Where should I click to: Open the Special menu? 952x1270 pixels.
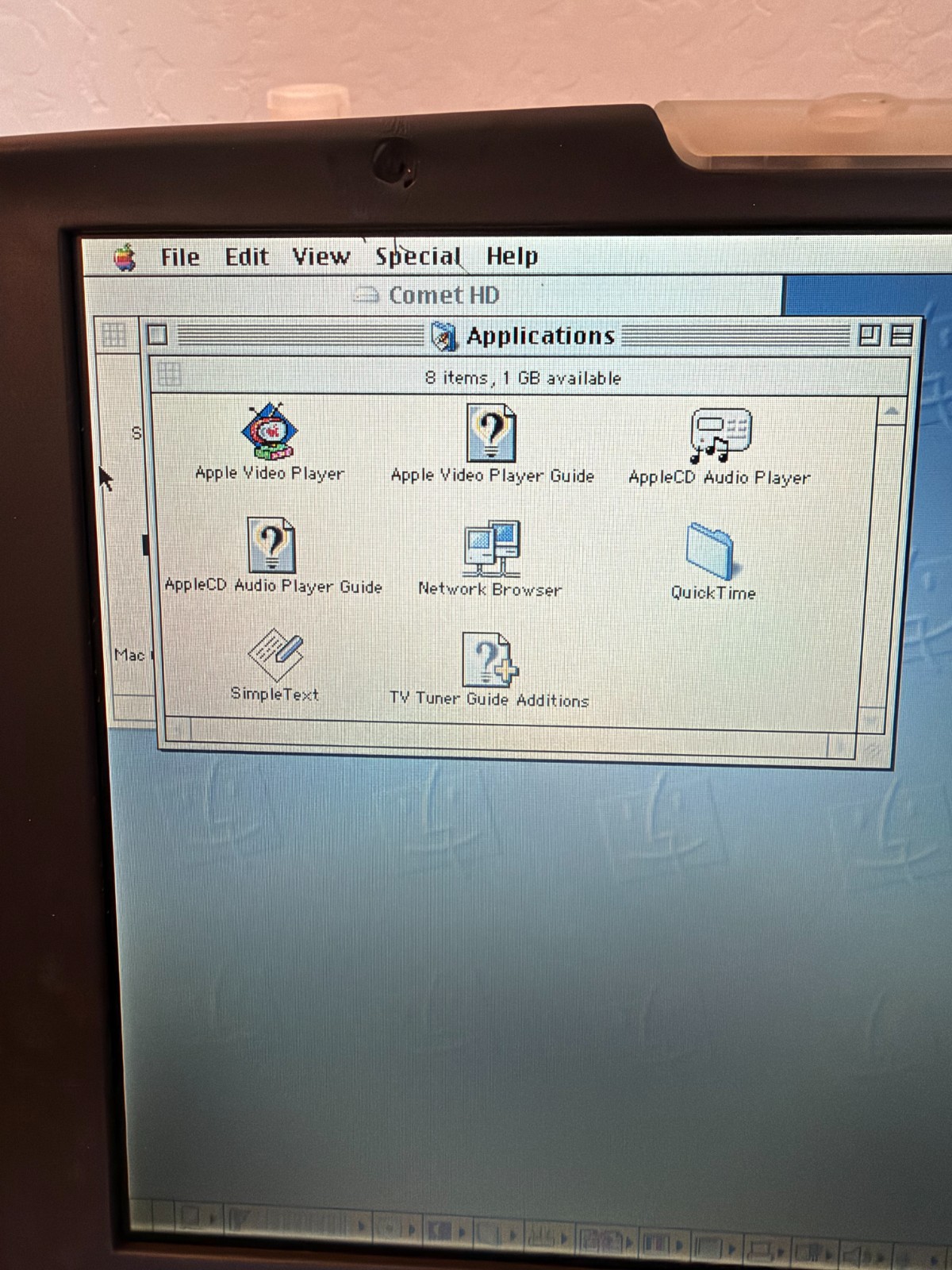[x=418, y=256]
